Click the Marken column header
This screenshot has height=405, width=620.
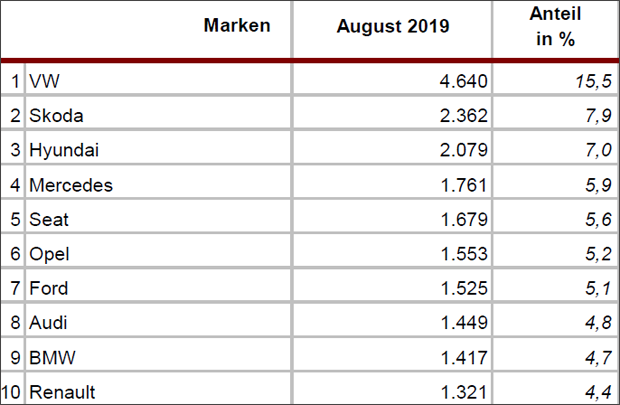point(237,26)
